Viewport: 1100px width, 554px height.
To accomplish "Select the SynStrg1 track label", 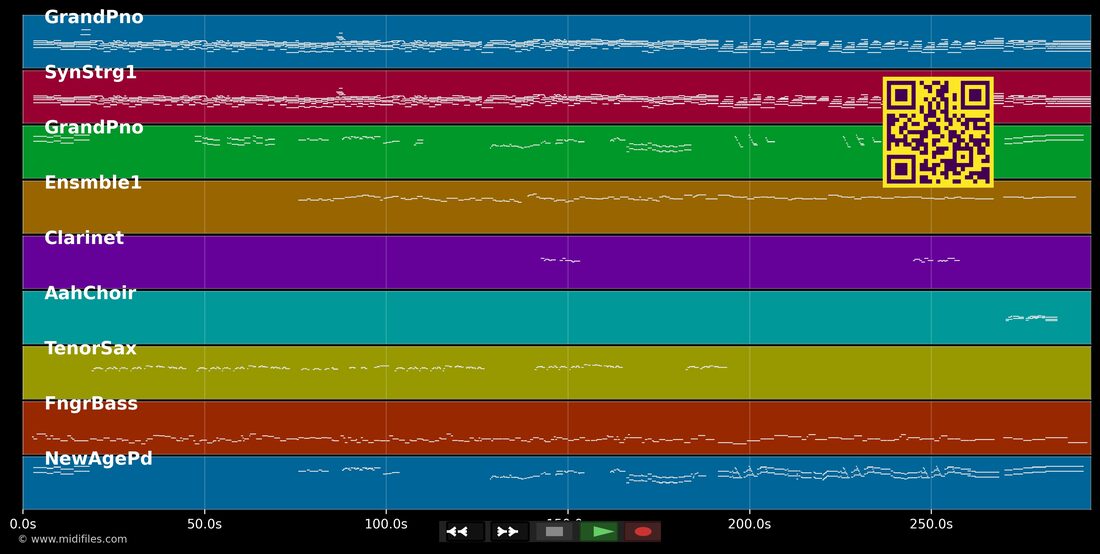I will (90, 72).
